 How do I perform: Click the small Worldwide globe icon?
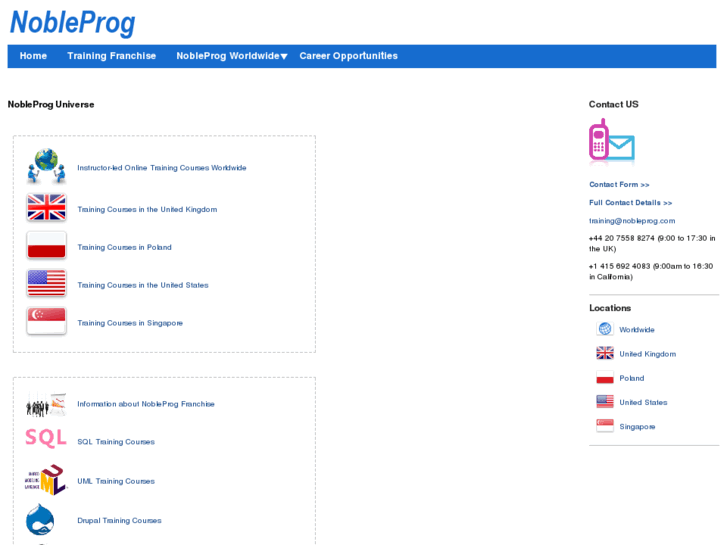[605, 329]
